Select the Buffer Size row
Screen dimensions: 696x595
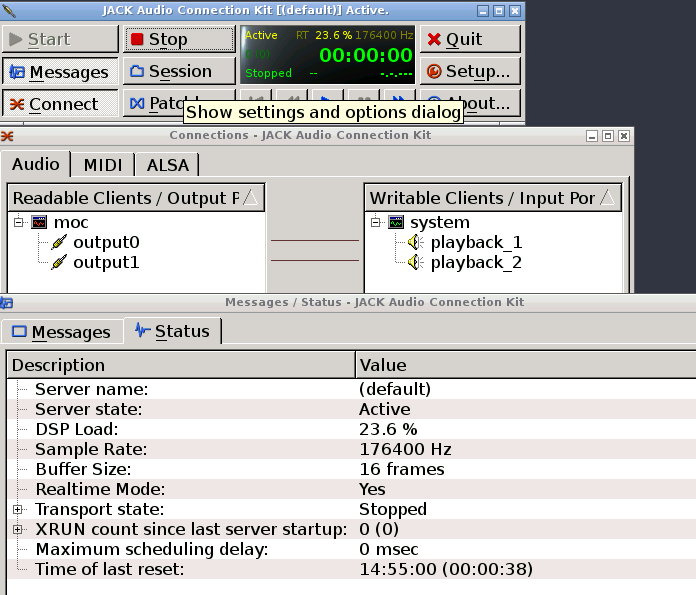[x=352, y=469]
